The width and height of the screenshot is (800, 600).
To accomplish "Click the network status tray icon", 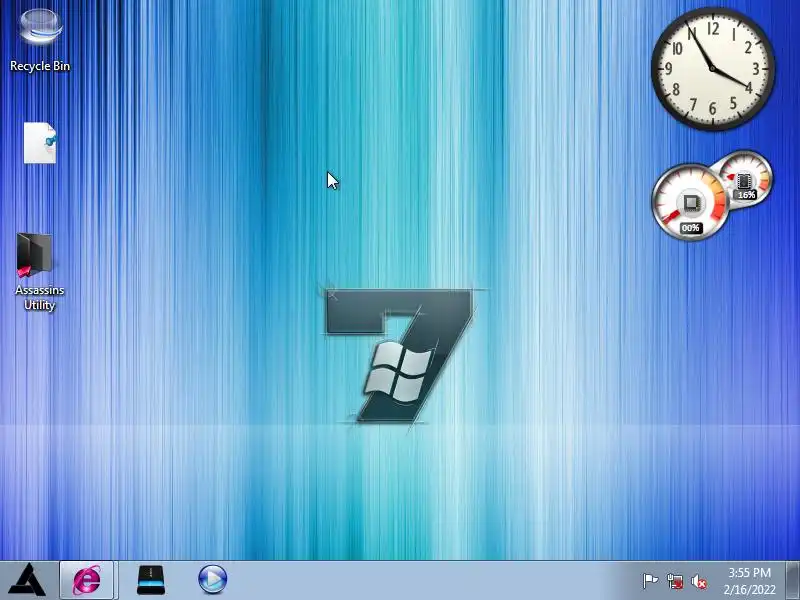I will tap(675, 581).
